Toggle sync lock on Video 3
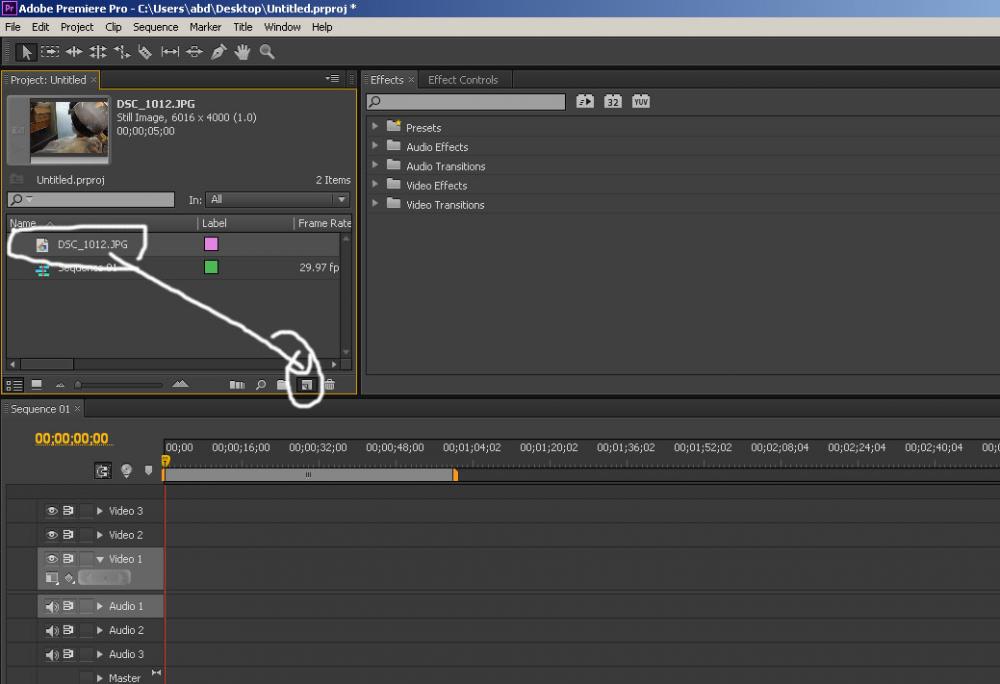1000x684 pixels. click(x=68, y=511)
